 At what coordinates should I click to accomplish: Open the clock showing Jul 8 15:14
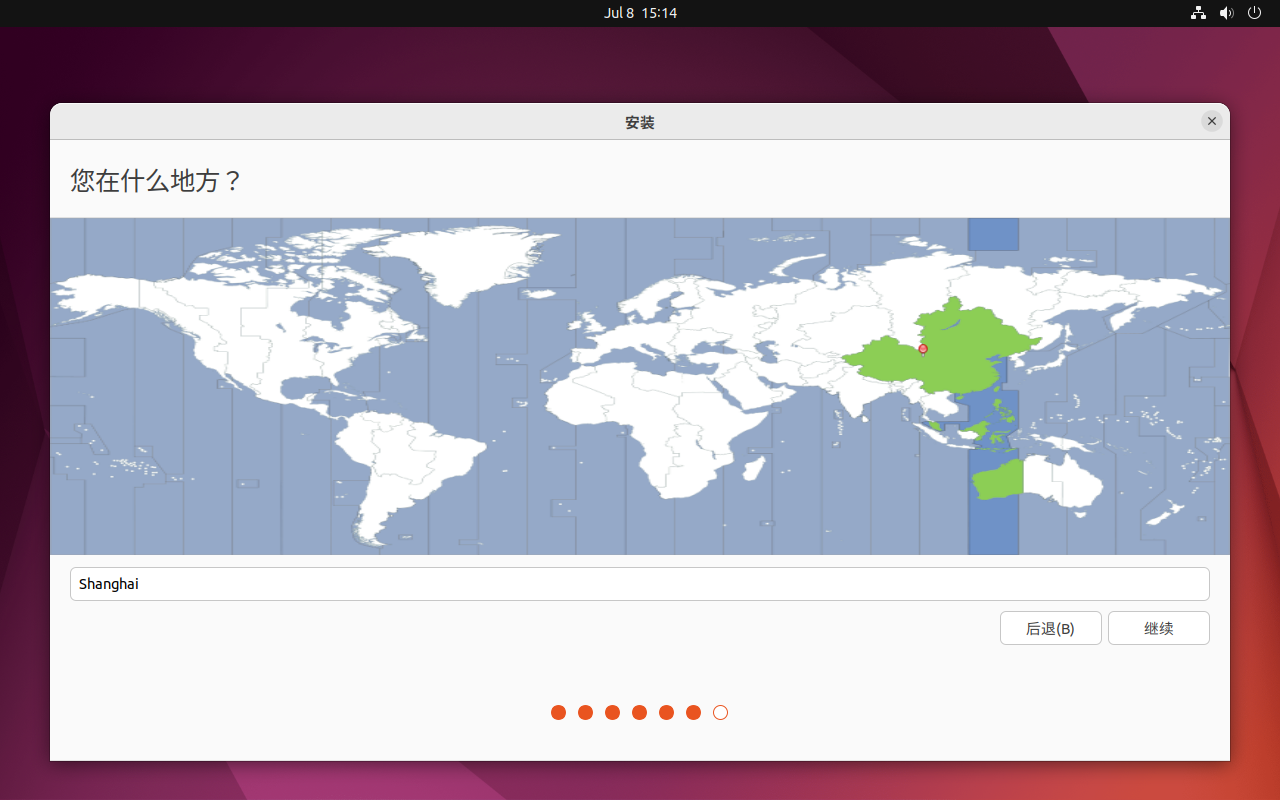[x=640, y=13]
